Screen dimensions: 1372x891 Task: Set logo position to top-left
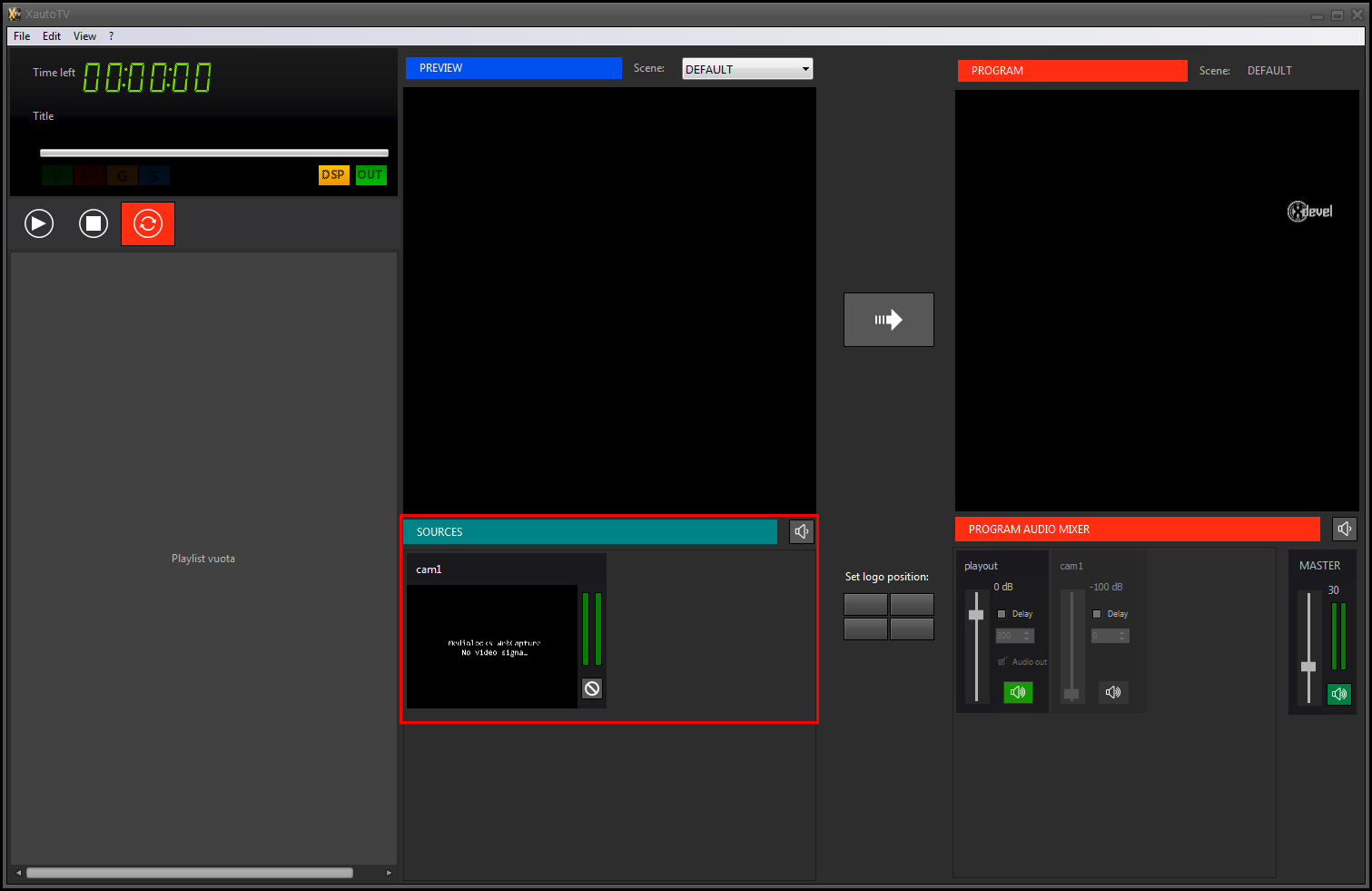(865, 604)
